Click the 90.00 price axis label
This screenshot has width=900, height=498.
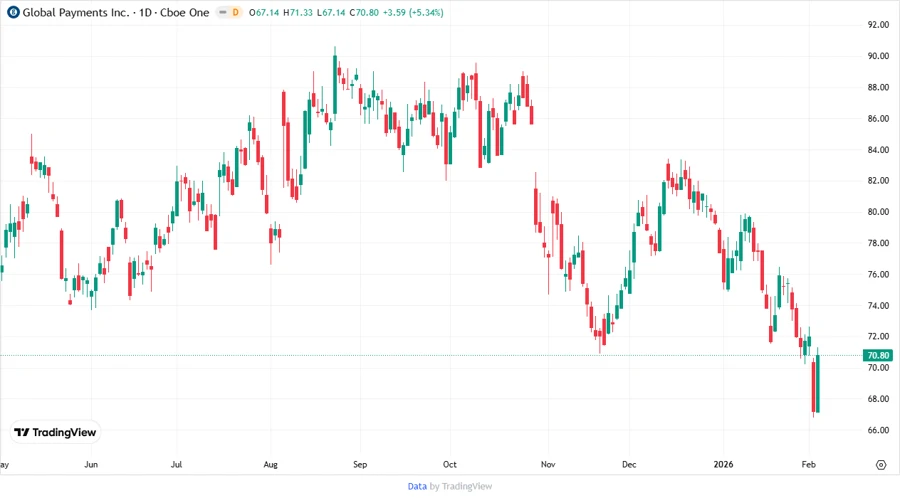click(x=878, y=56)
